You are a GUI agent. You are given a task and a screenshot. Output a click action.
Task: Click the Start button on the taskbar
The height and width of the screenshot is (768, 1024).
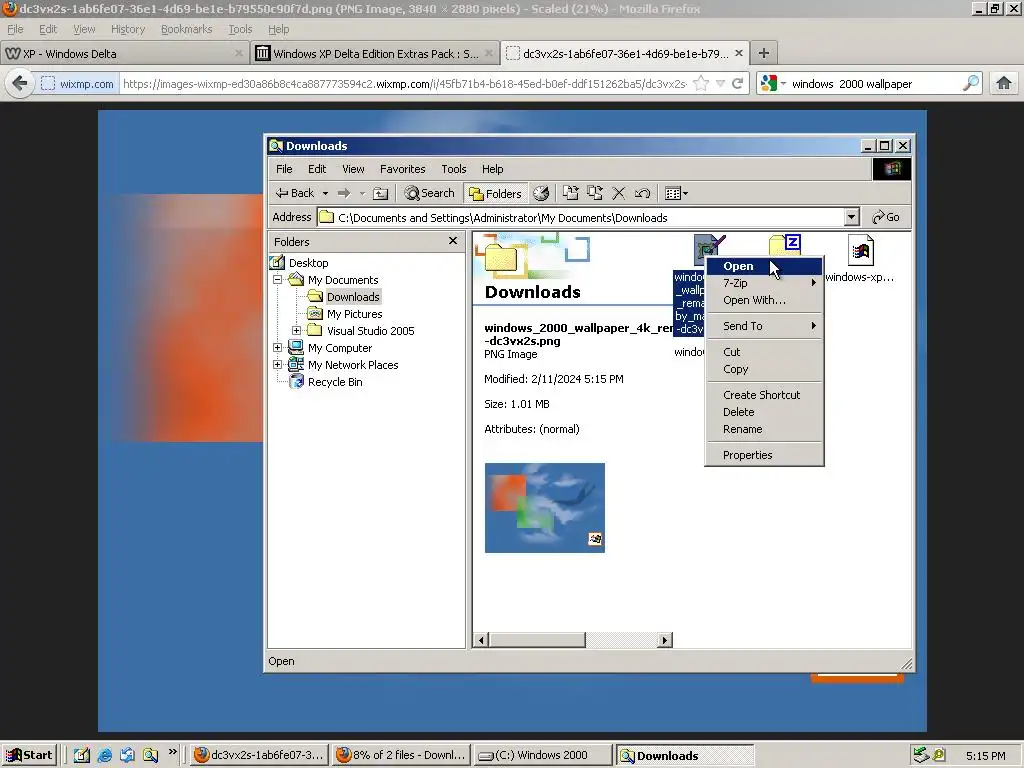pyautogui.click(x=29, y=756)
